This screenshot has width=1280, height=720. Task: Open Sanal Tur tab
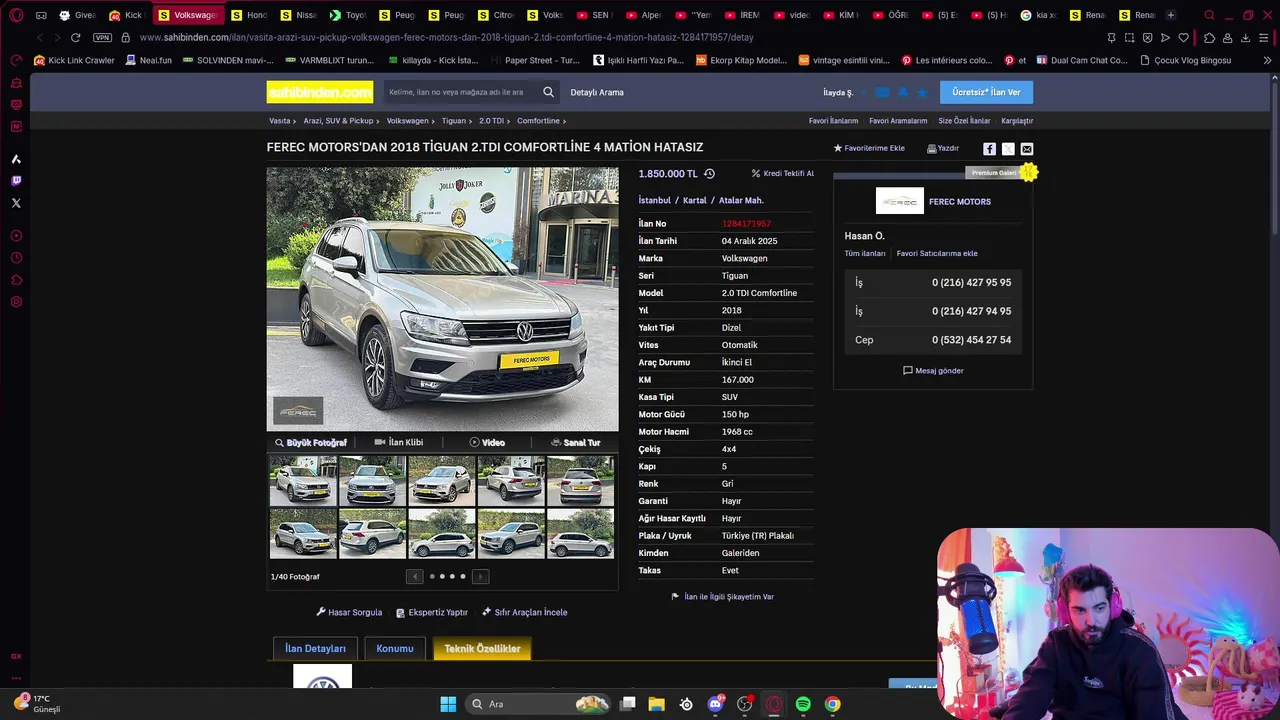pyautogui.click(x=575, y=443)
